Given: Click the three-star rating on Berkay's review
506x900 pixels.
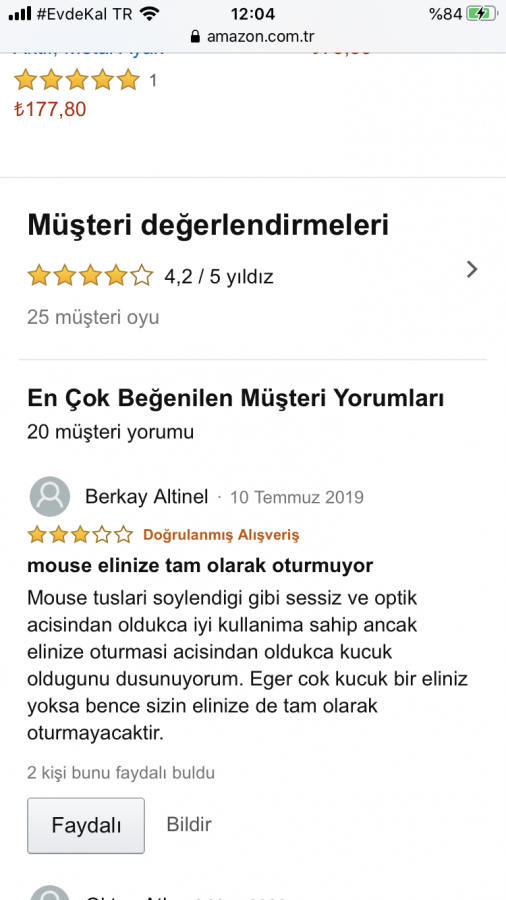Looking at the screenshot, I should 80,535.
